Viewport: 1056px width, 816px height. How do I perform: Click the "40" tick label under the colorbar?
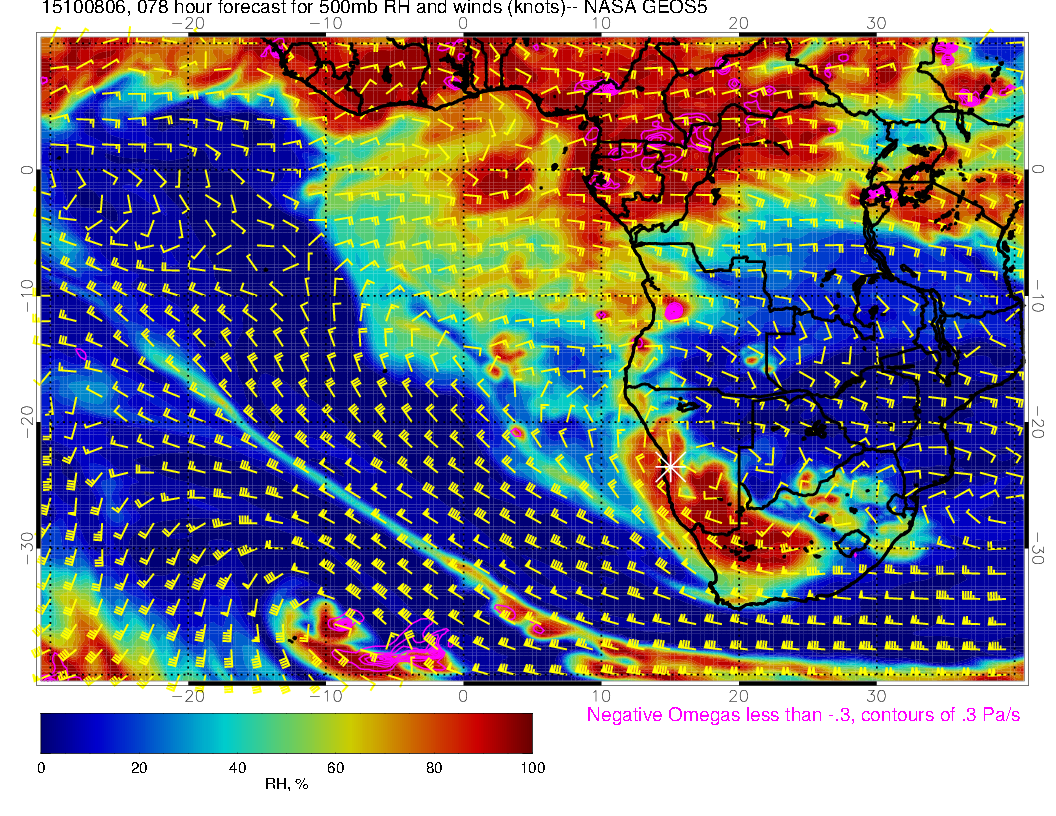click(237, 767)
